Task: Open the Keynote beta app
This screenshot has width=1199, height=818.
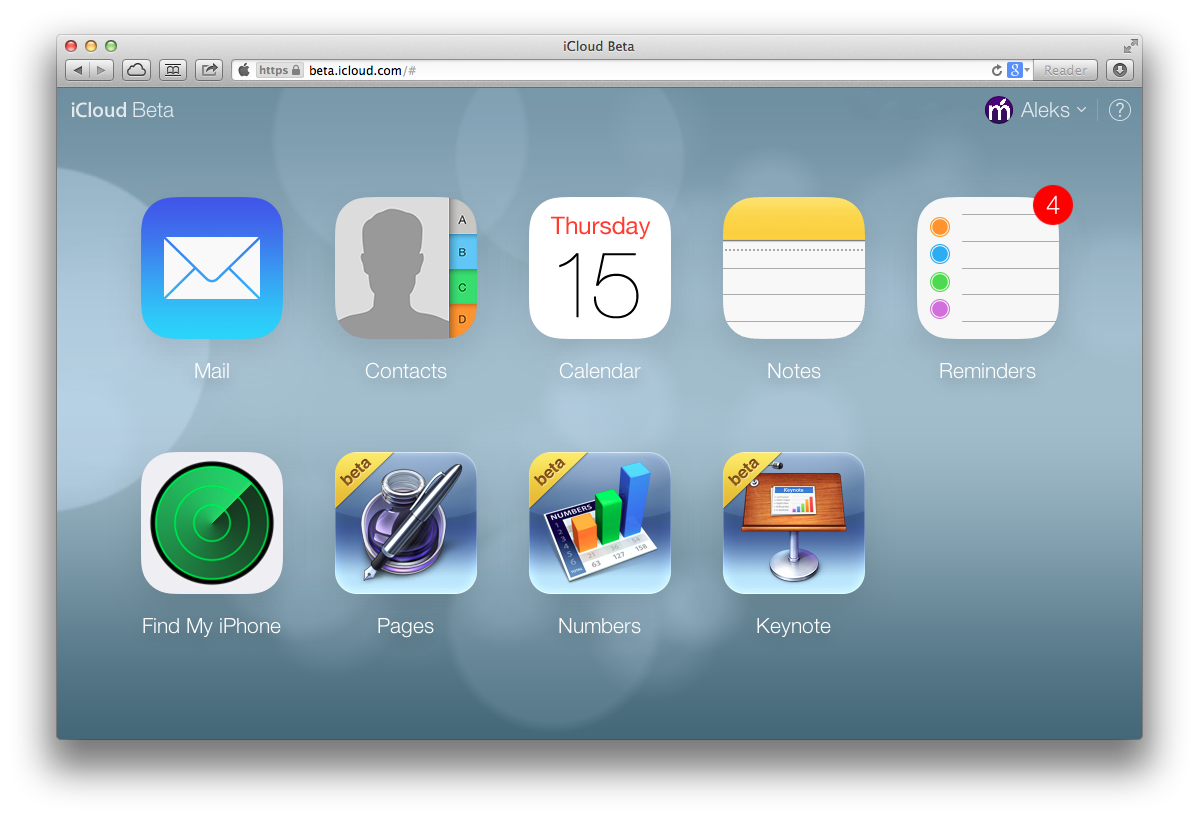Action: (793, 522)
